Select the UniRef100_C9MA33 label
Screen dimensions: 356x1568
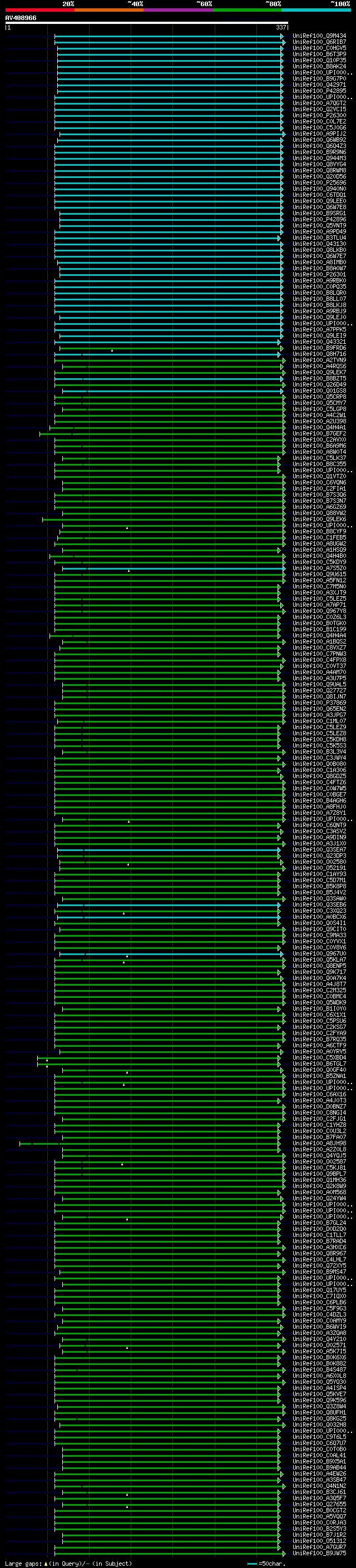pyautogui.click(x=319, y=936)
